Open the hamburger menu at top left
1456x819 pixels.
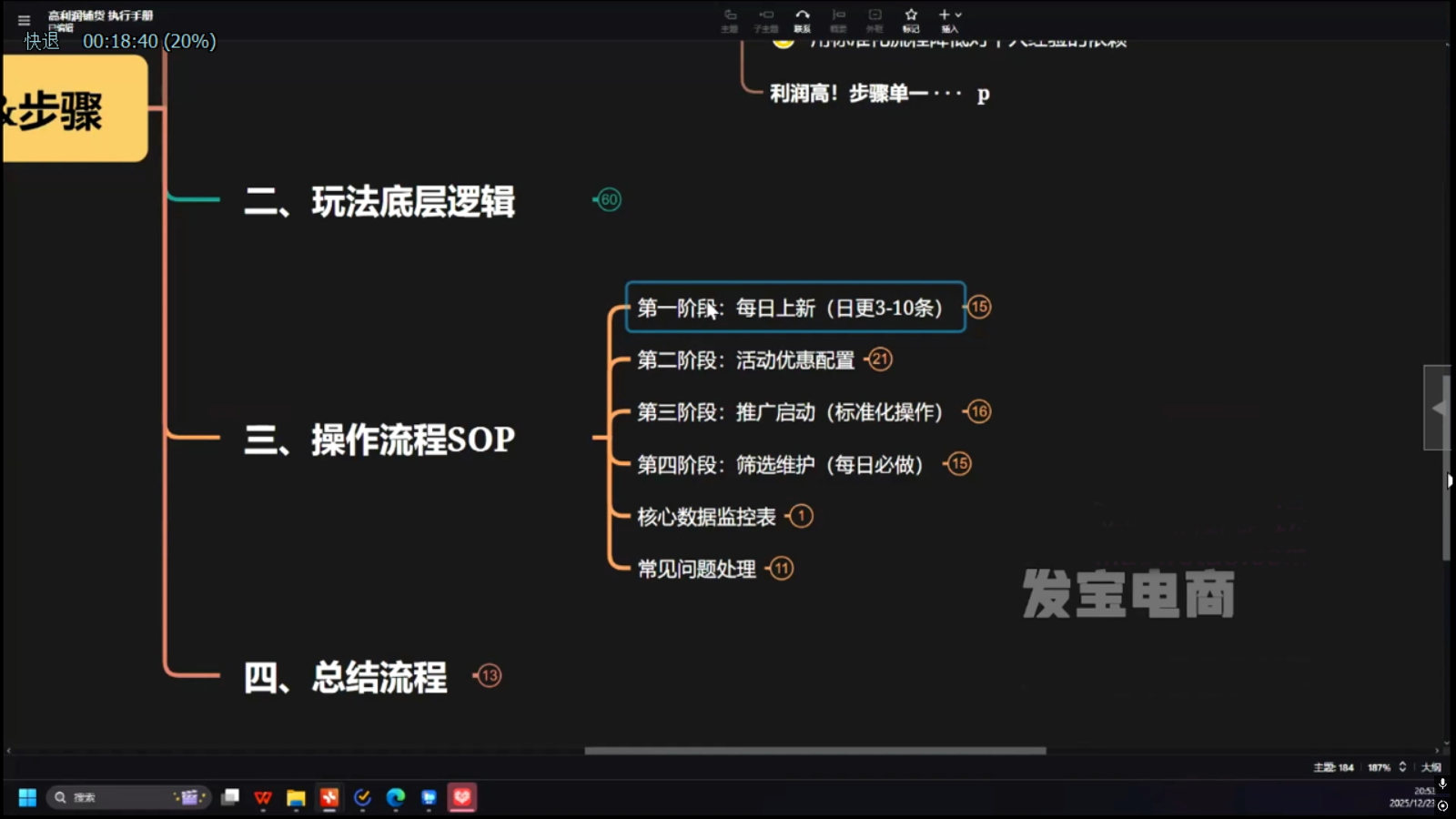24,20
